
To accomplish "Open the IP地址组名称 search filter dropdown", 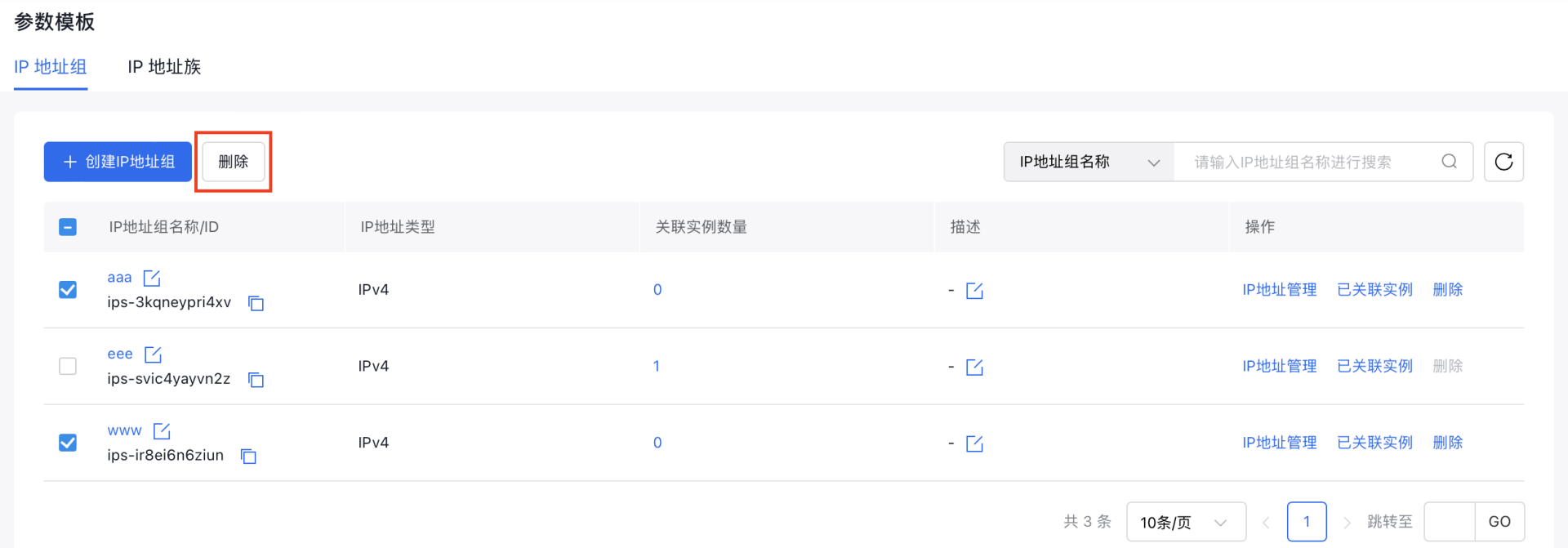I will pos(1088,162).
